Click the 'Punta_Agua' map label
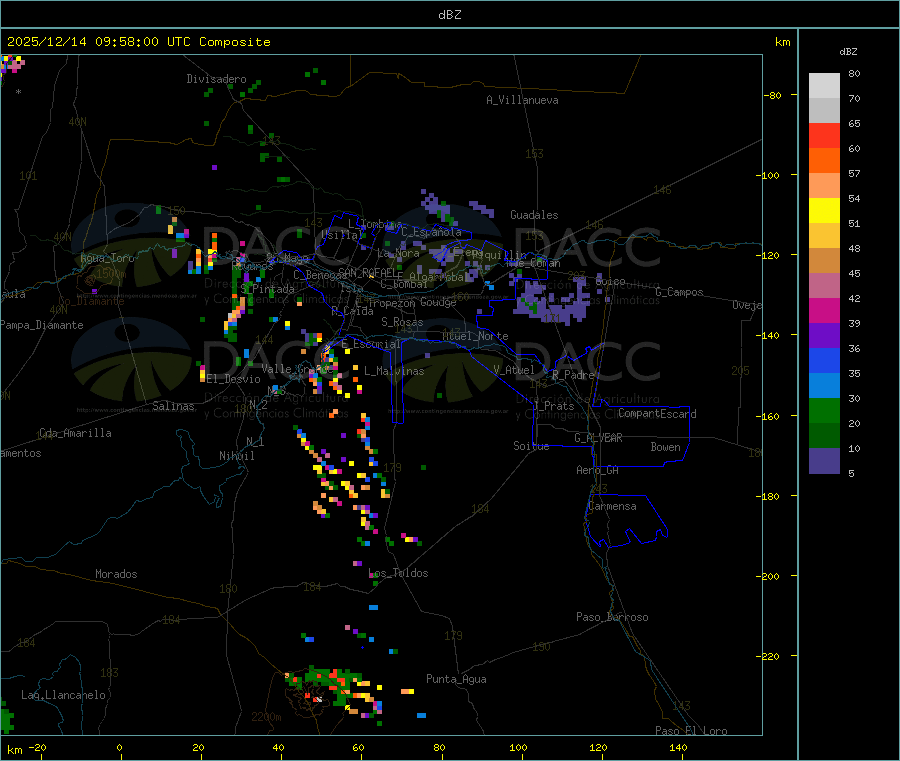This screenshot has width=900, height=761. tap(456, 679)
